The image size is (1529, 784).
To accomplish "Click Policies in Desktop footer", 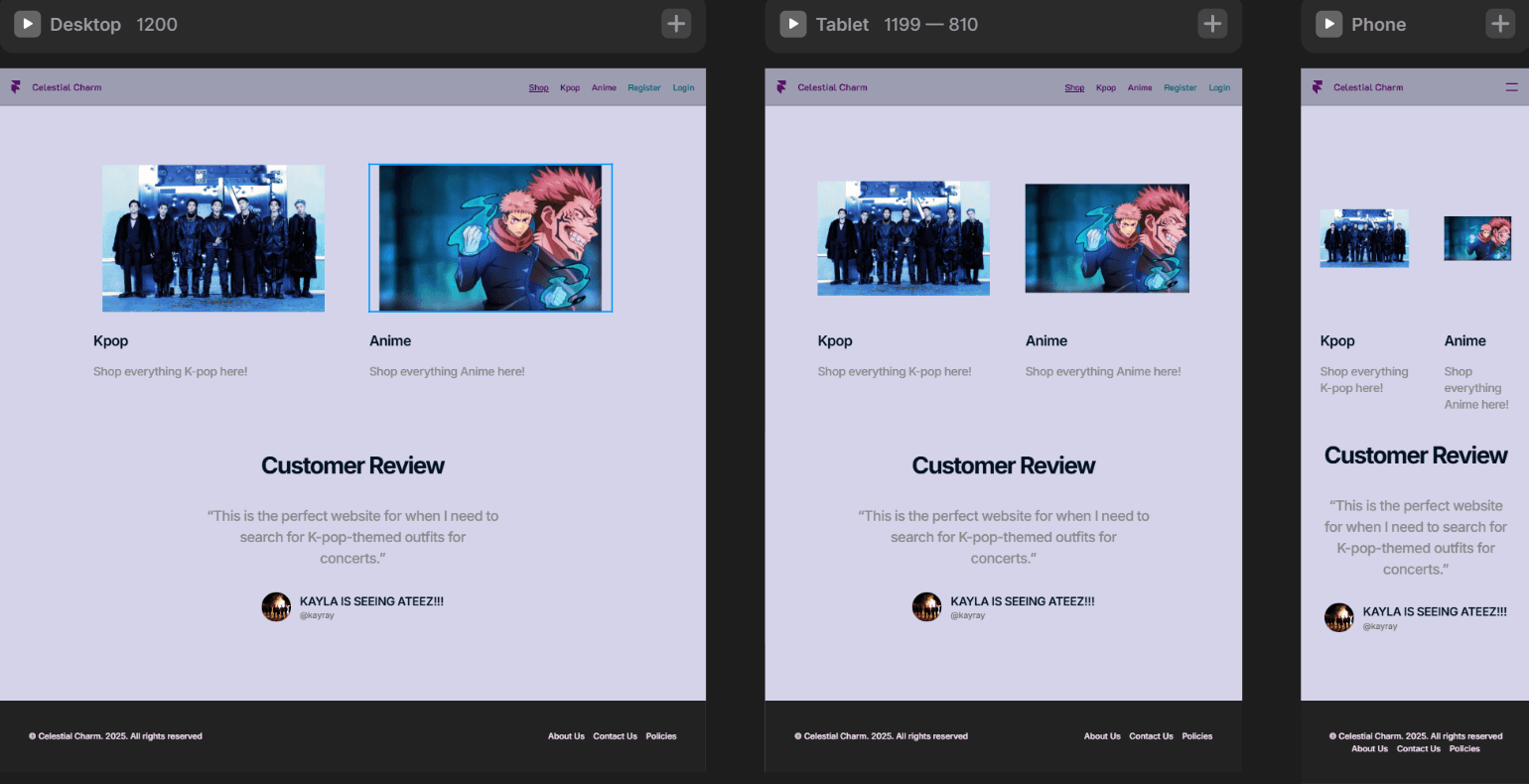I will (x=661, y=736).
